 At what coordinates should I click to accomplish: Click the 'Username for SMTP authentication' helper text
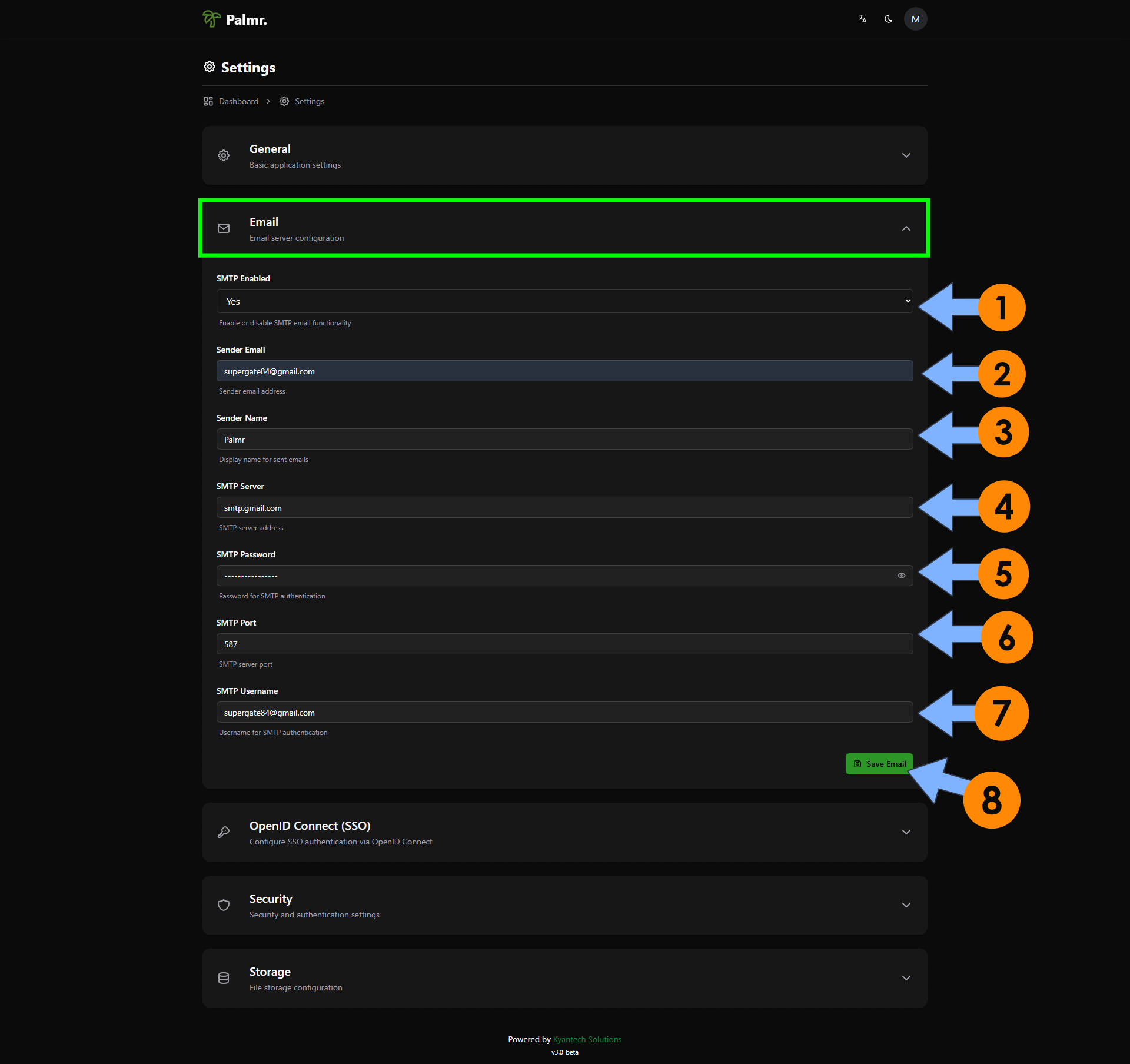click(x=273, y=733)
